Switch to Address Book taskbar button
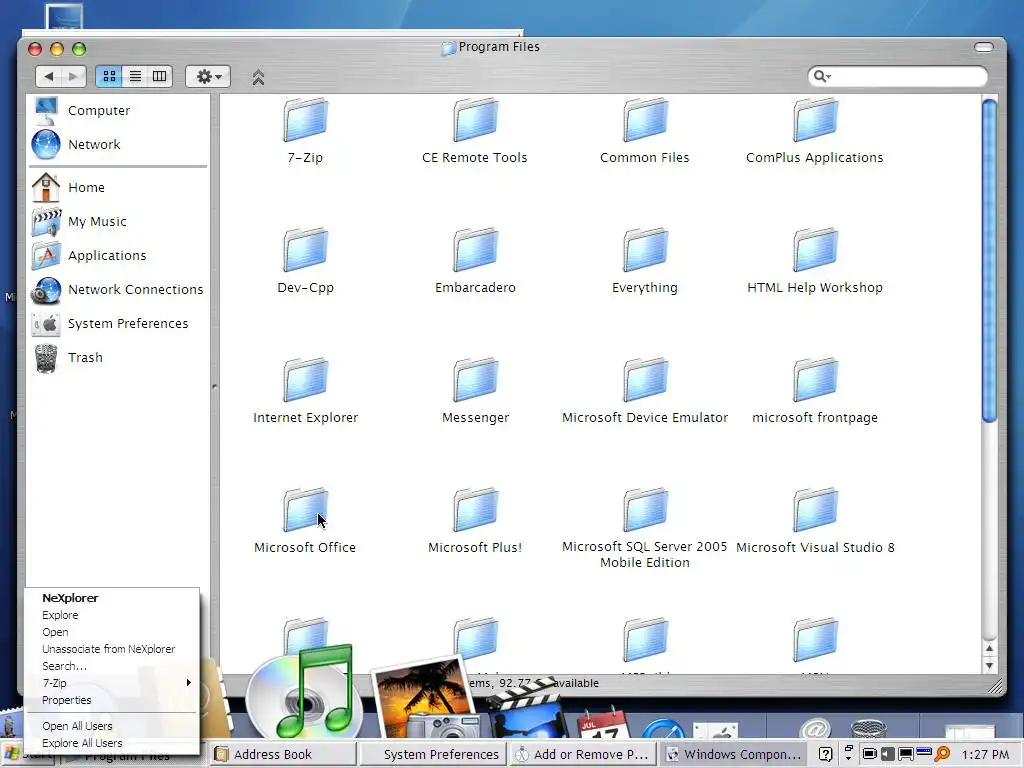 click(x=283, y=754)
